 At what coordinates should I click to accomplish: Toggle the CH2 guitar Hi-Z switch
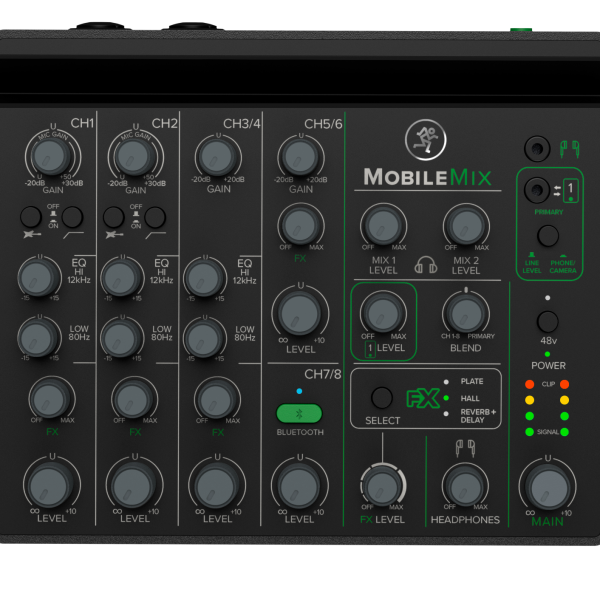coord(114,217)
